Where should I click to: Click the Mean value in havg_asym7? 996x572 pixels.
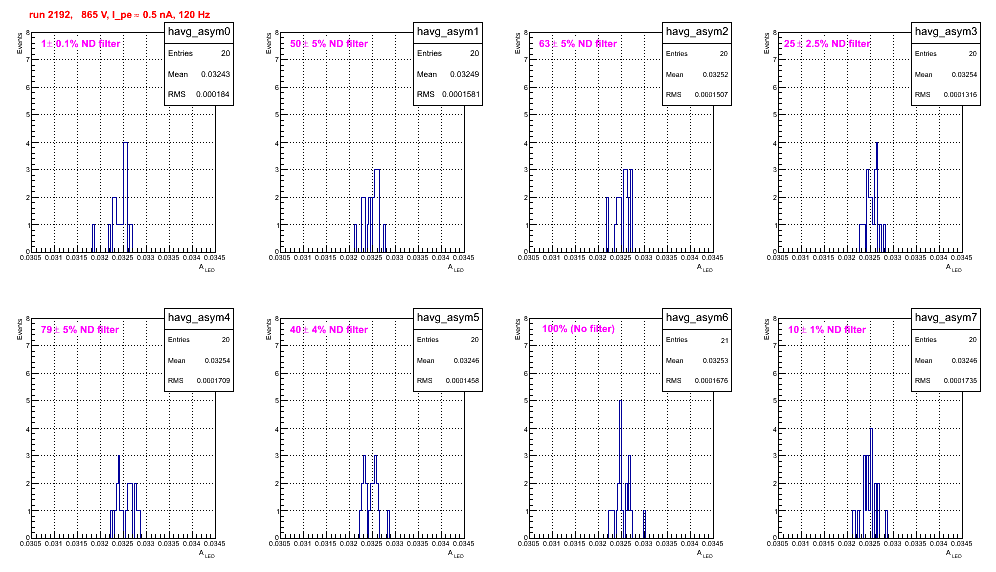tap(964, 360)
